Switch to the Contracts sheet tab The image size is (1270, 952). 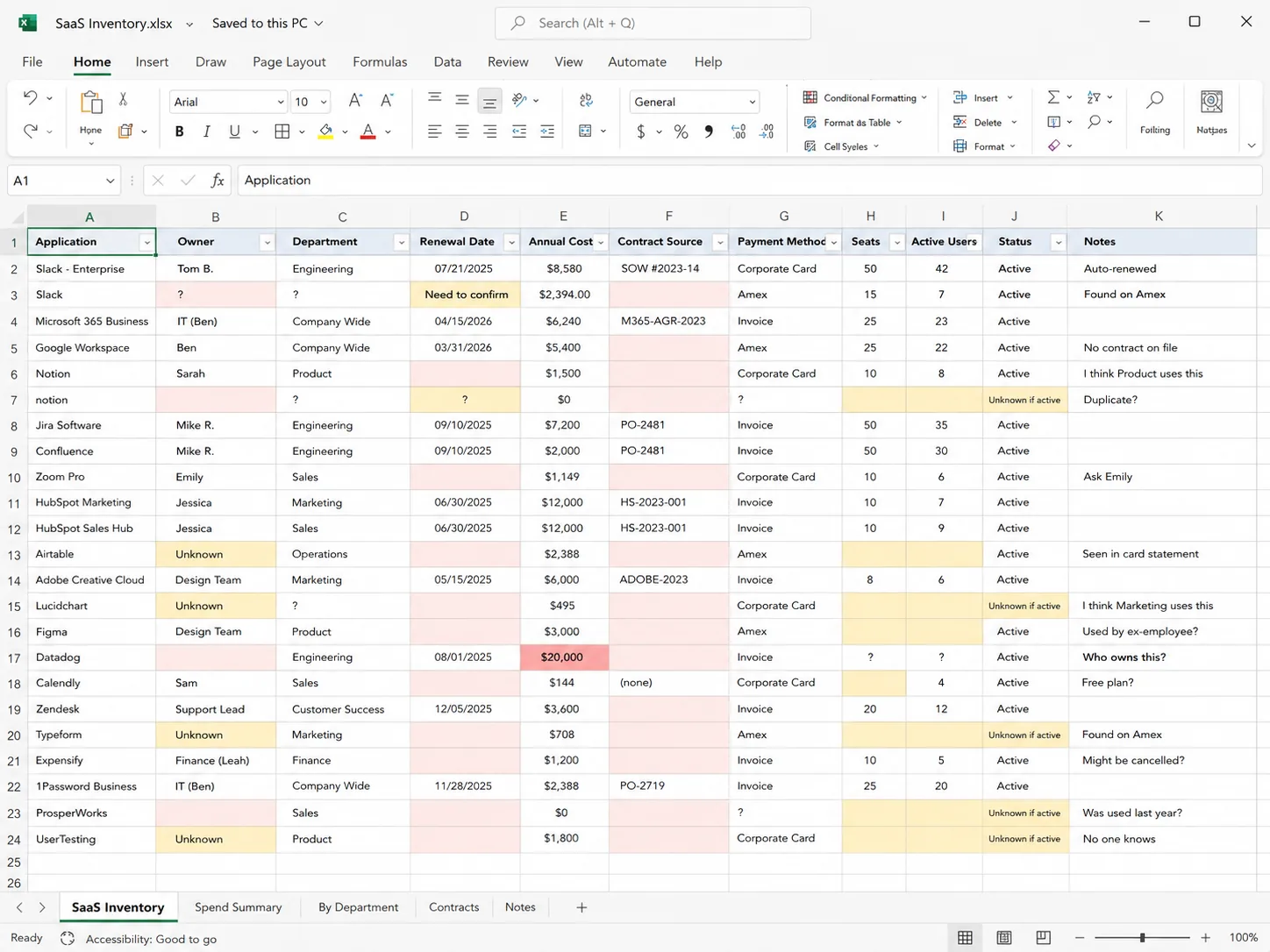click(x=453, y=907)
